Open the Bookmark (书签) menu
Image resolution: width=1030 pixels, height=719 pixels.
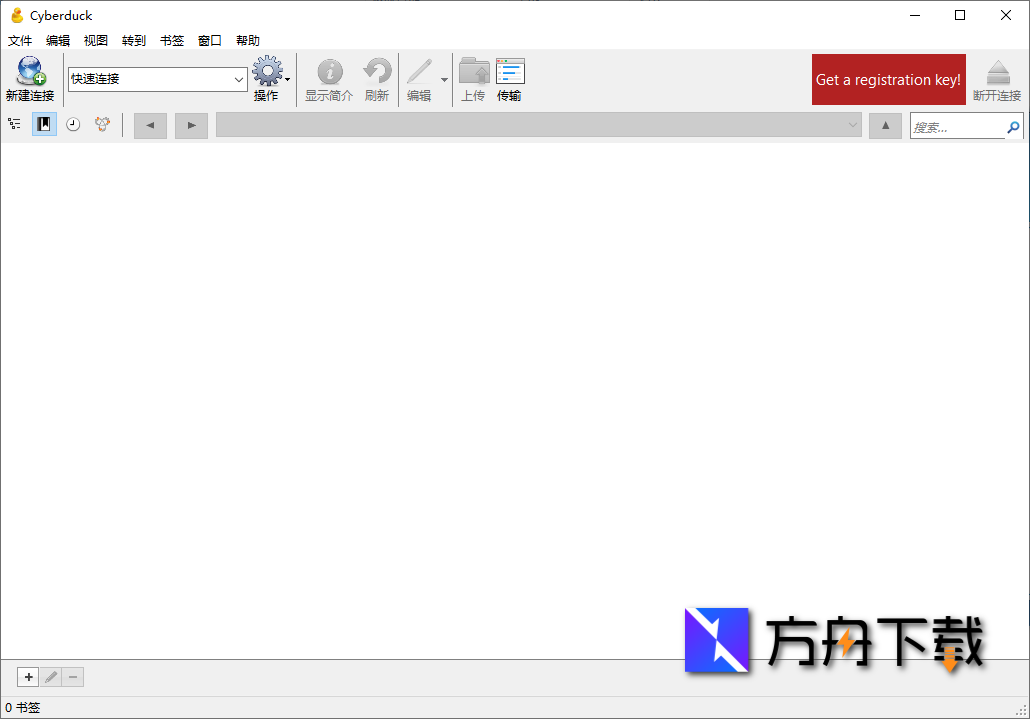point(172,41)
